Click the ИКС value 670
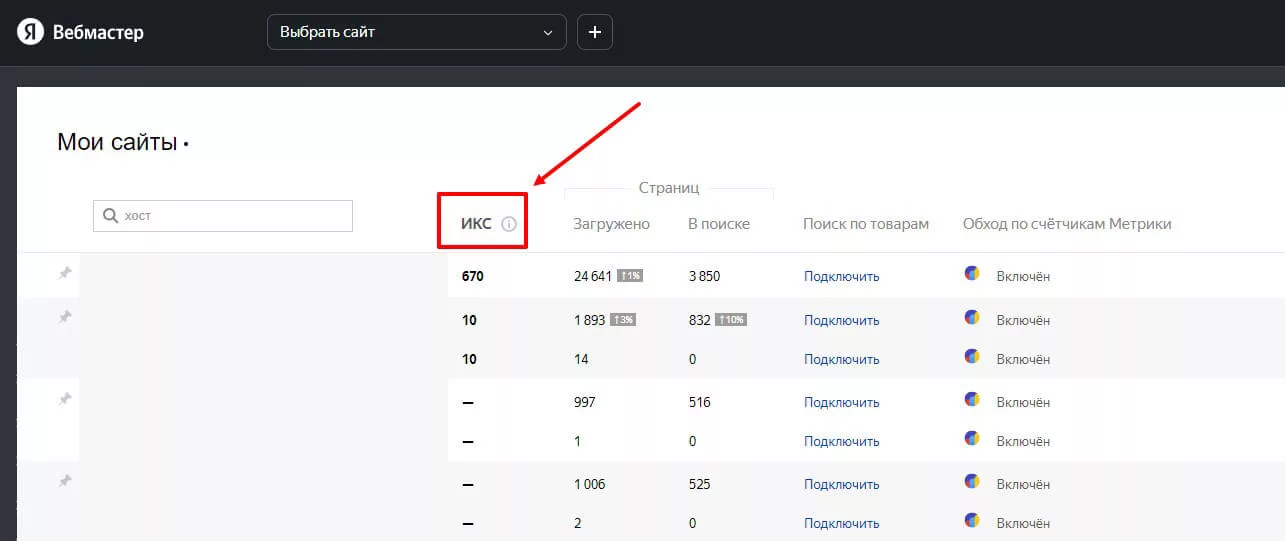The width and height of the screenshot is (1285, 541). point(473,276)
